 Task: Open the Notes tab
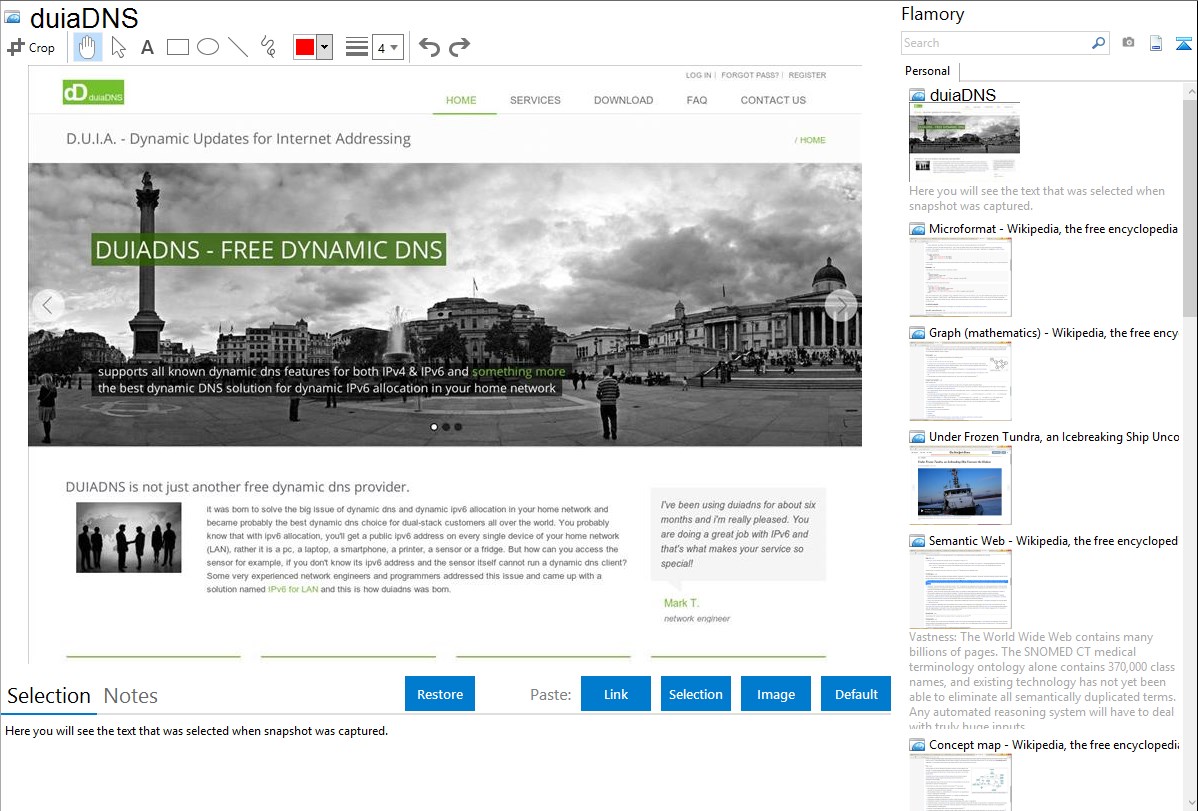click(131, 696)
